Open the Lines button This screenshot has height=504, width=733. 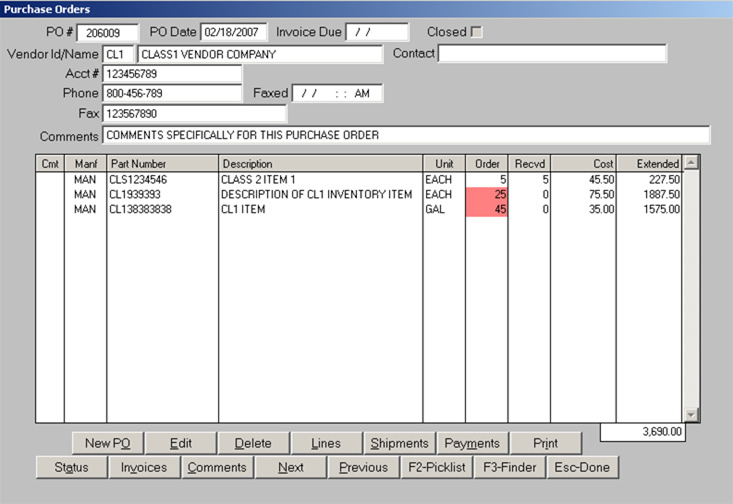tap(326, 443)
